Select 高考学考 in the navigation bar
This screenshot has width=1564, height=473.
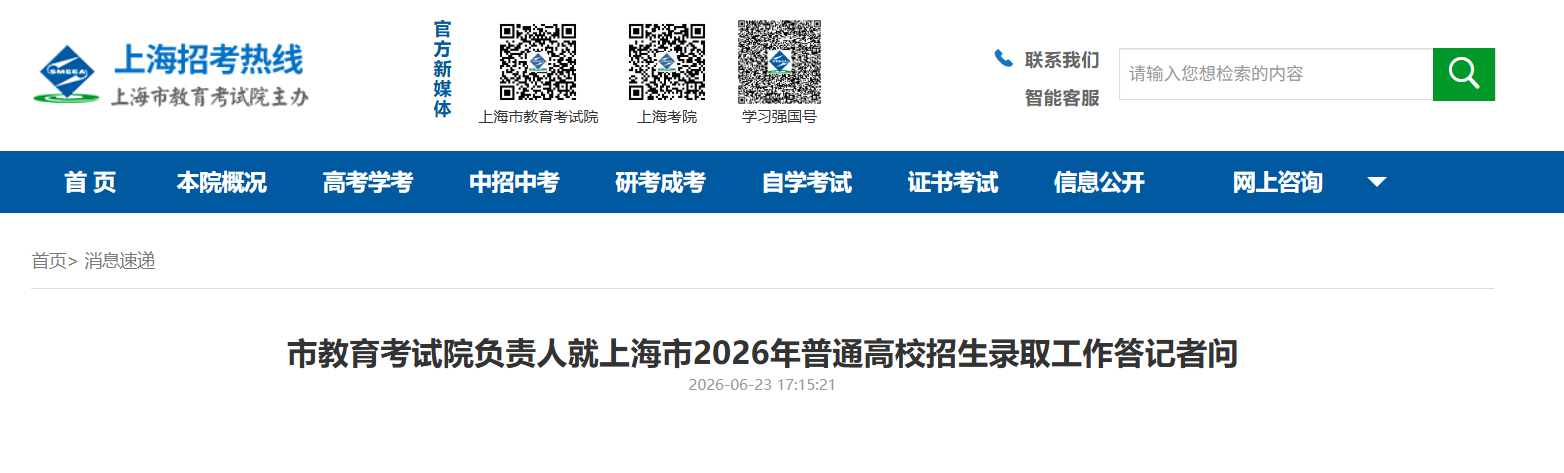pos(368,182)
